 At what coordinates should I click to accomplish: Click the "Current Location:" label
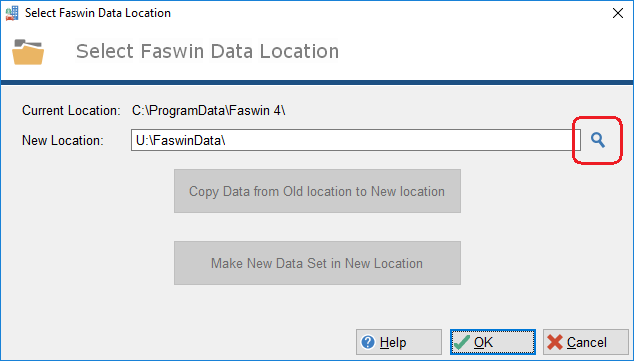pos(71,110)
